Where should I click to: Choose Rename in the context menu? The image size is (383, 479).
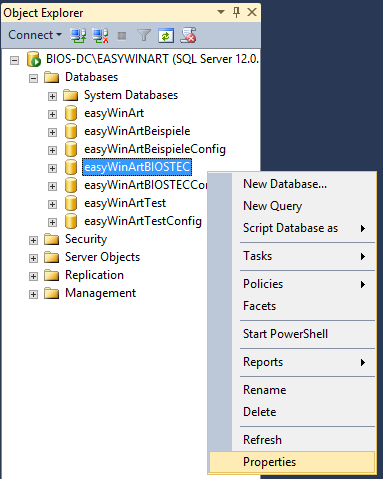[x=292, y=390]
